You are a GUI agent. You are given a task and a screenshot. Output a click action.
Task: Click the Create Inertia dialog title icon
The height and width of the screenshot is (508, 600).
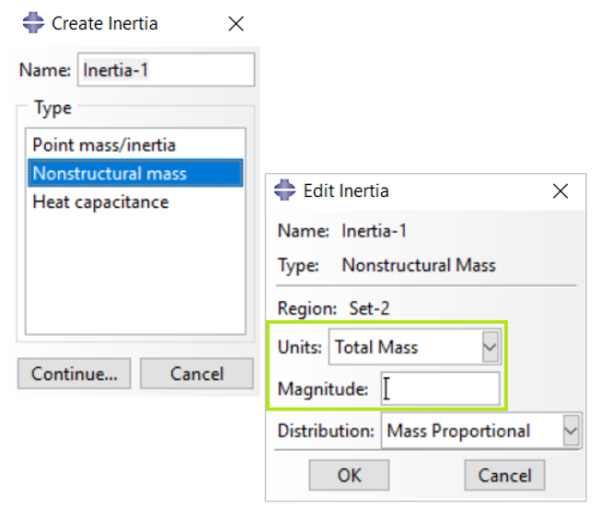33,23
